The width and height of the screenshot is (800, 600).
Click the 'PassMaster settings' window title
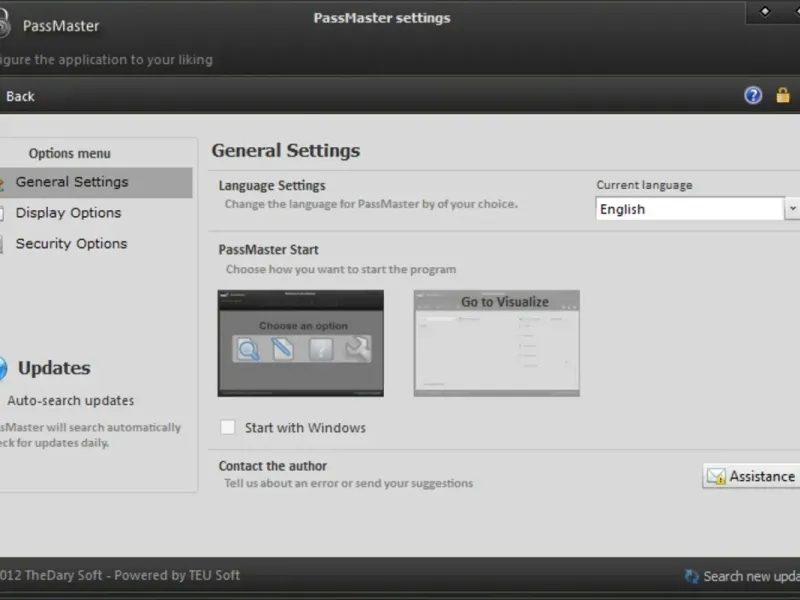coord(382,18)
